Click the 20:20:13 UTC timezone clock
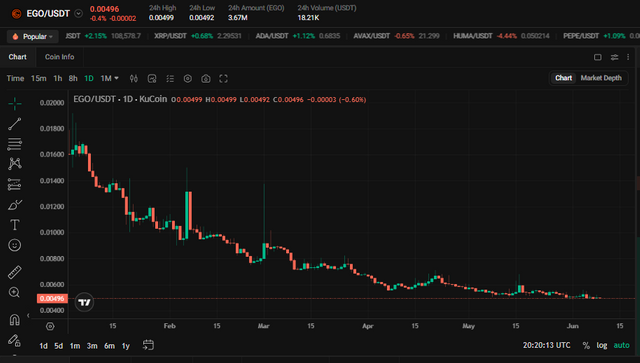This screenshot has width=640, height=363. tap(547, 345)
